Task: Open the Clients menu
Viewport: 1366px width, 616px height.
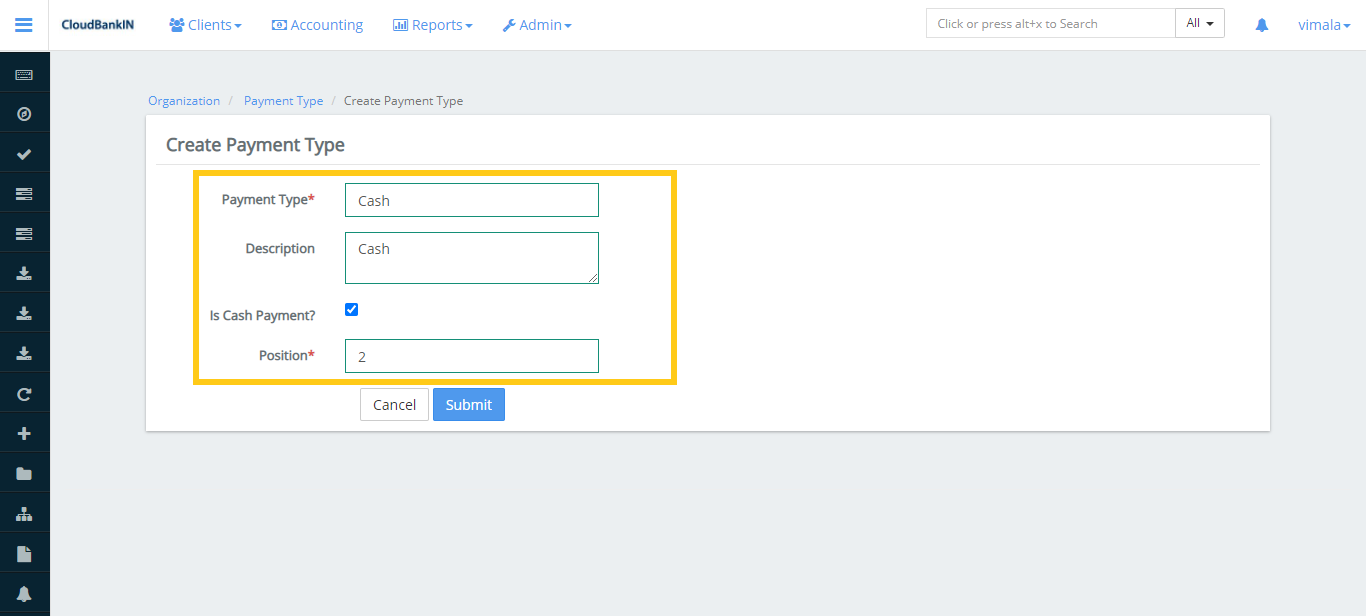Action: 205,24
